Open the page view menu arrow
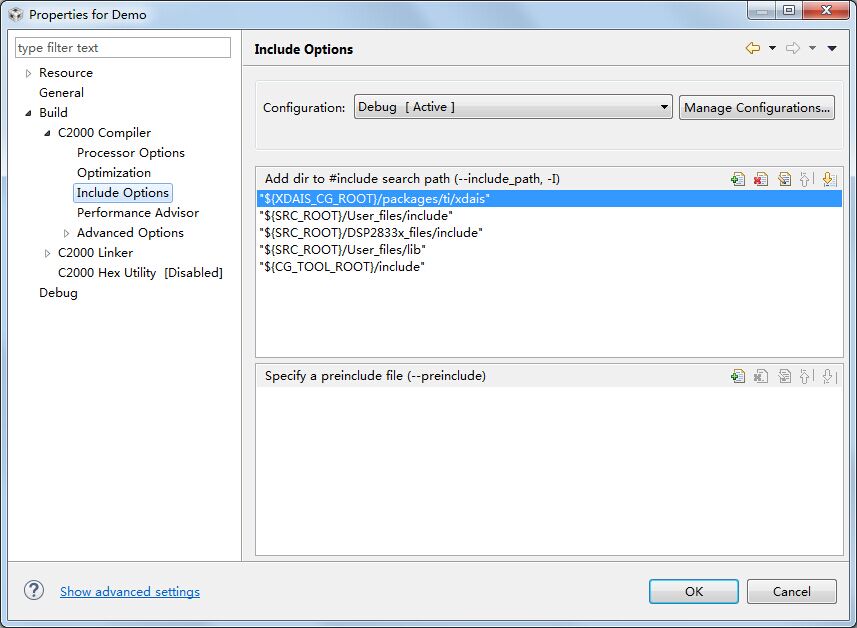 [x=832, y=48]
